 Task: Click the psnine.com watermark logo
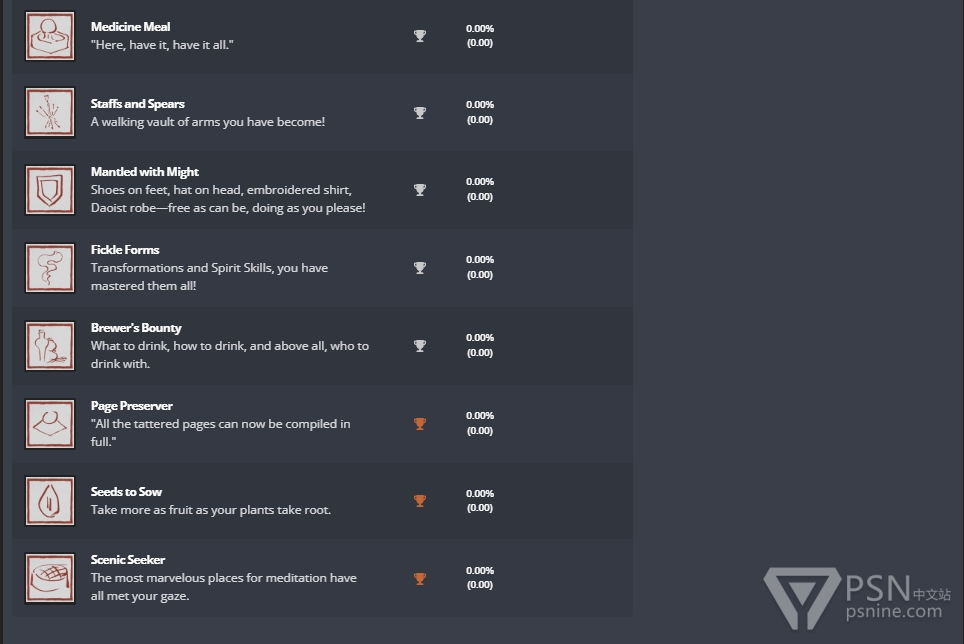coord(857,598)
